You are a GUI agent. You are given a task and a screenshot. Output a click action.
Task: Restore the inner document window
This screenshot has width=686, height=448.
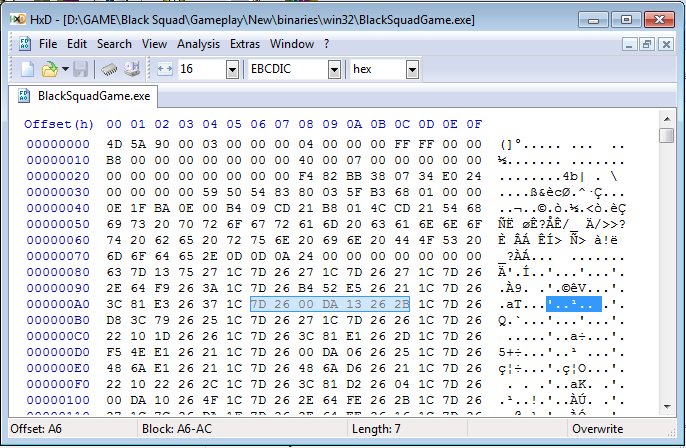(x=647, y=44)
